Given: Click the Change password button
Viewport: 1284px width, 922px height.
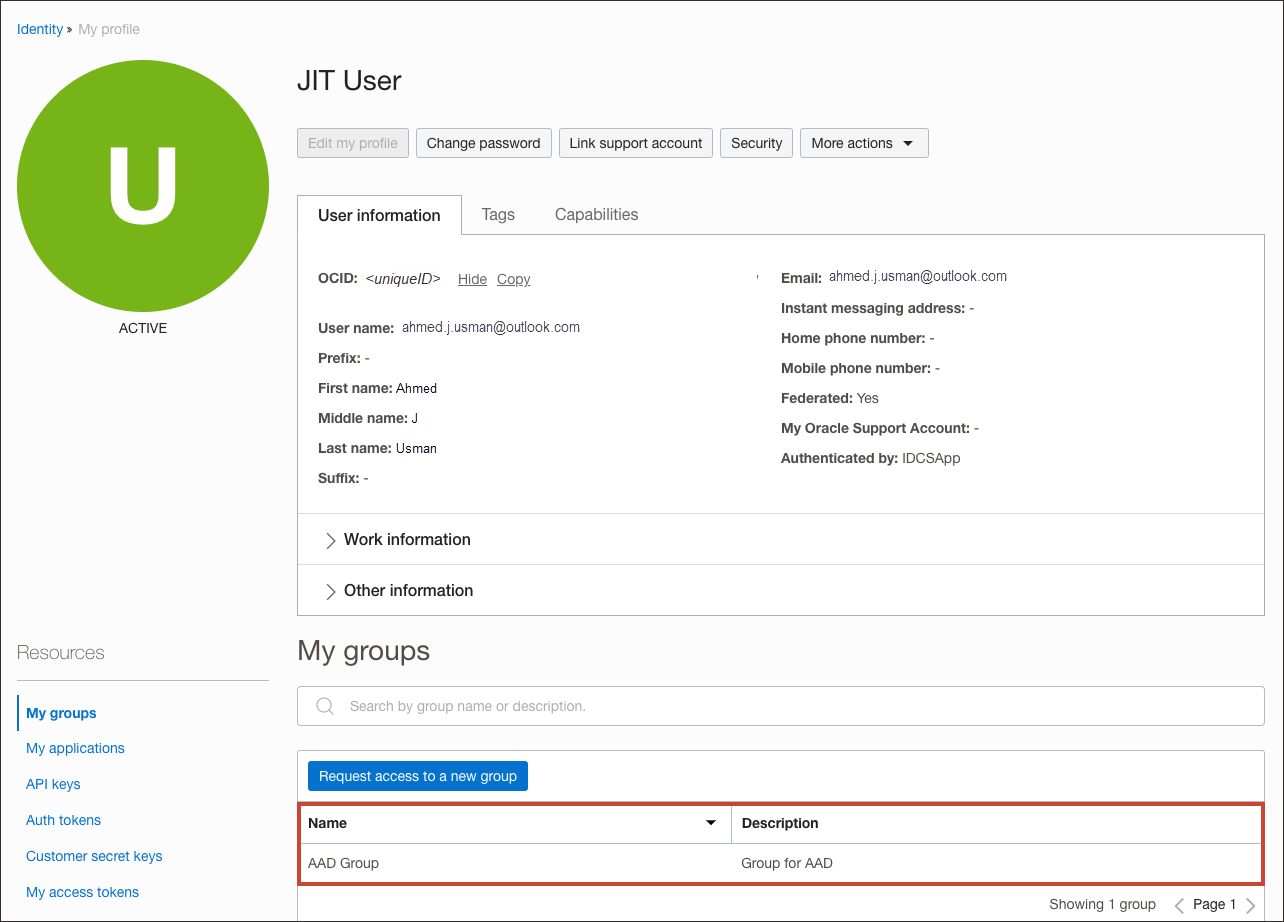Looking at the screenshot, I should (483, 142).
